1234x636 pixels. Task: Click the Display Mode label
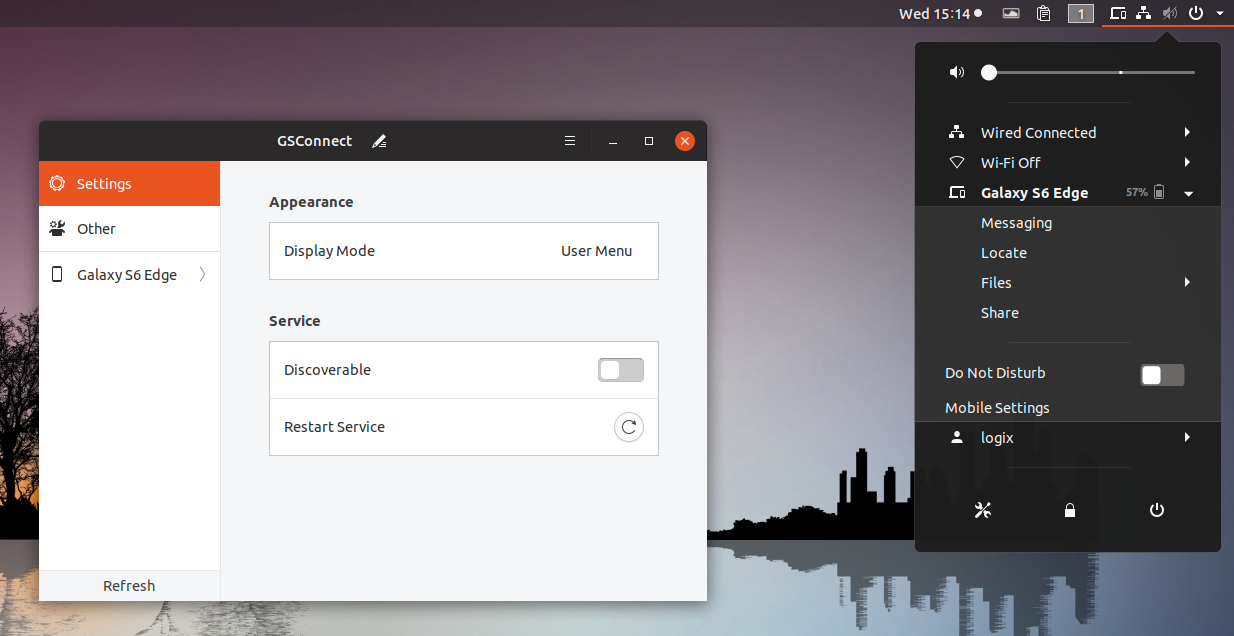point(329,251)
